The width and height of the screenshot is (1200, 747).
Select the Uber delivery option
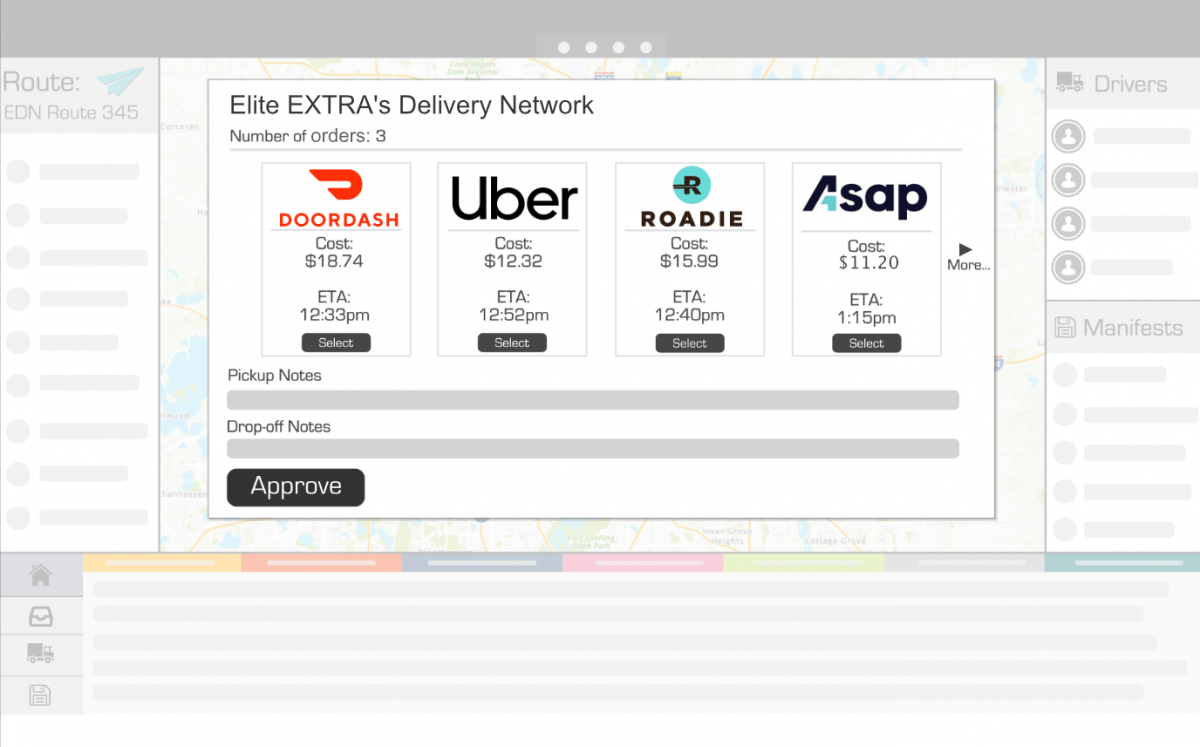[x=512, y=342]
